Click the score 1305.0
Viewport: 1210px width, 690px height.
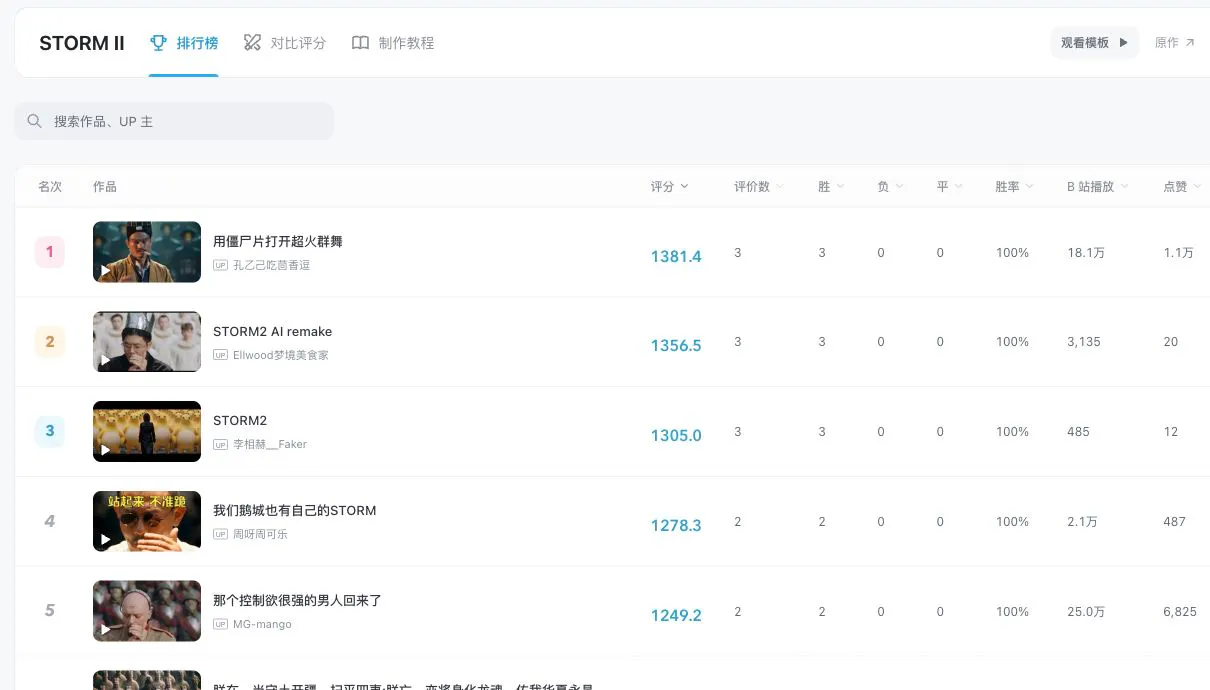coord(676,435)
